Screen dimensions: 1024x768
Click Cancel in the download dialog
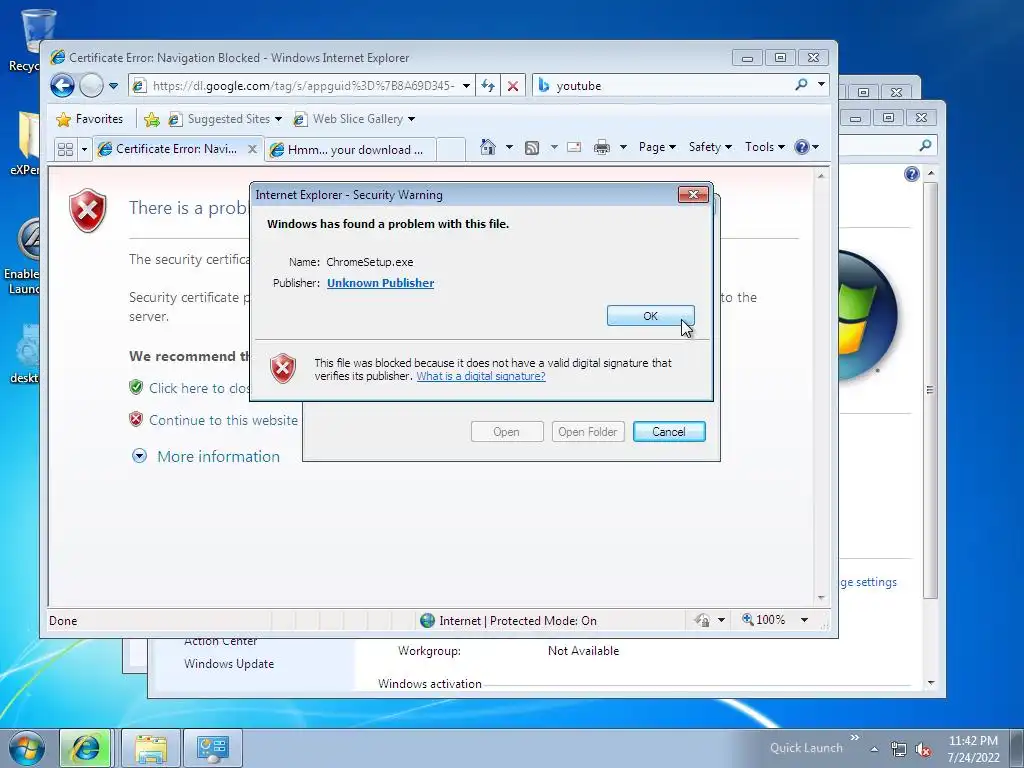[x=669, y=432]
